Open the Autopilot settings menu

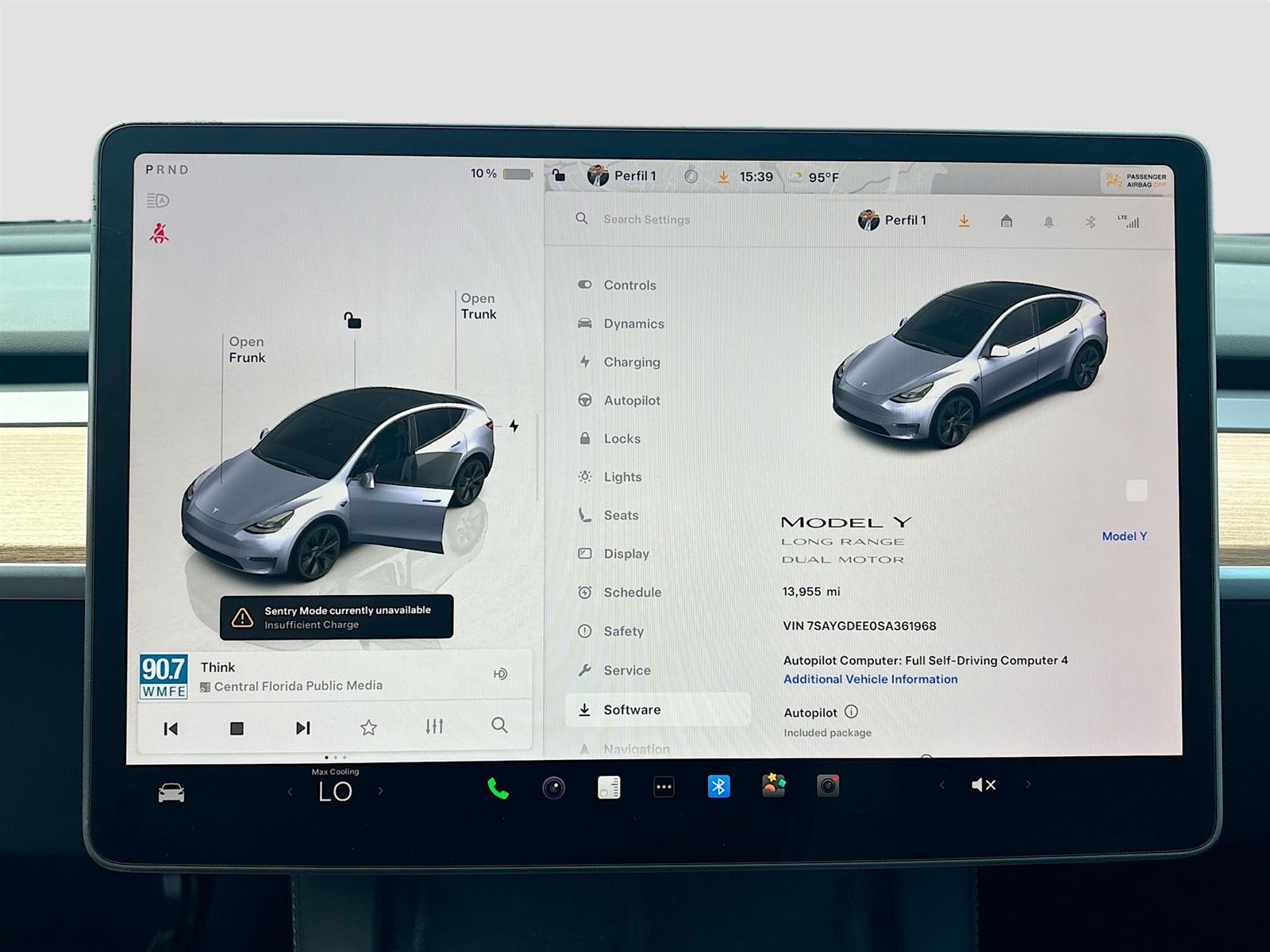point(619,401)
